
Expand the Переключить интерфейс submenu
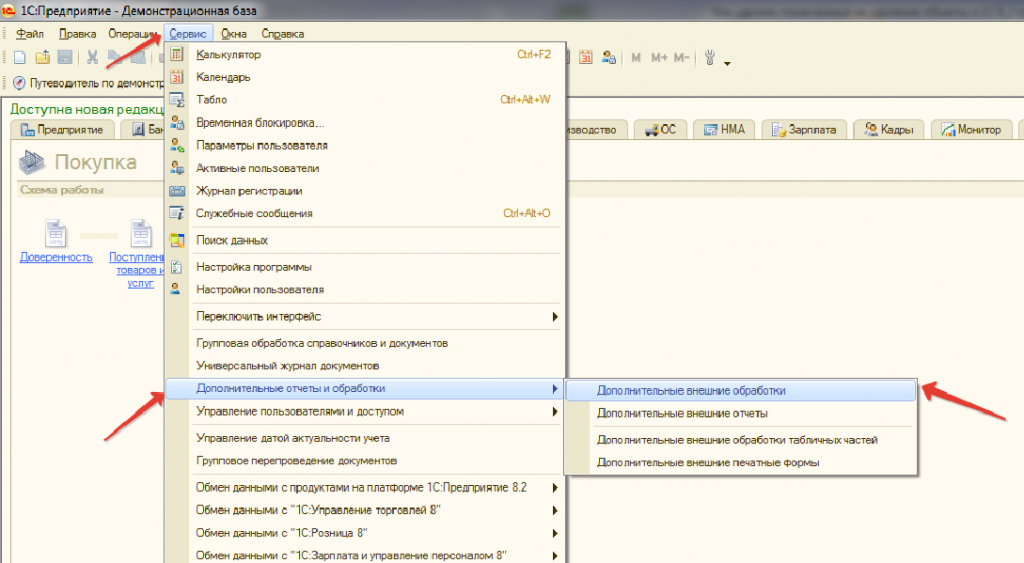[555, 317]
